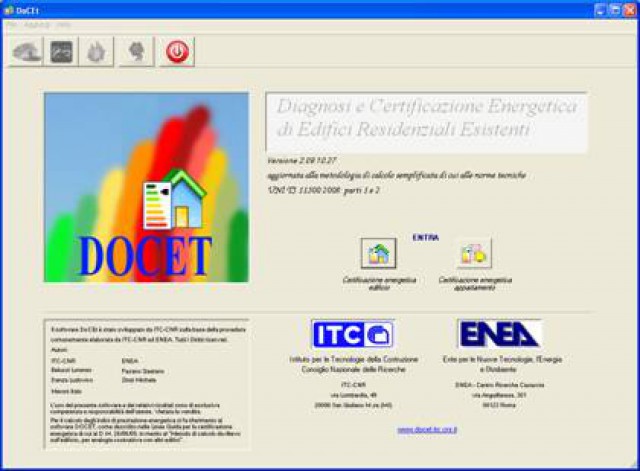This screenshot has width=640, height=471.
Task: Click 'Istituto per le Tecnologie della Costruzione' text
Action: (x=354, y=360)
